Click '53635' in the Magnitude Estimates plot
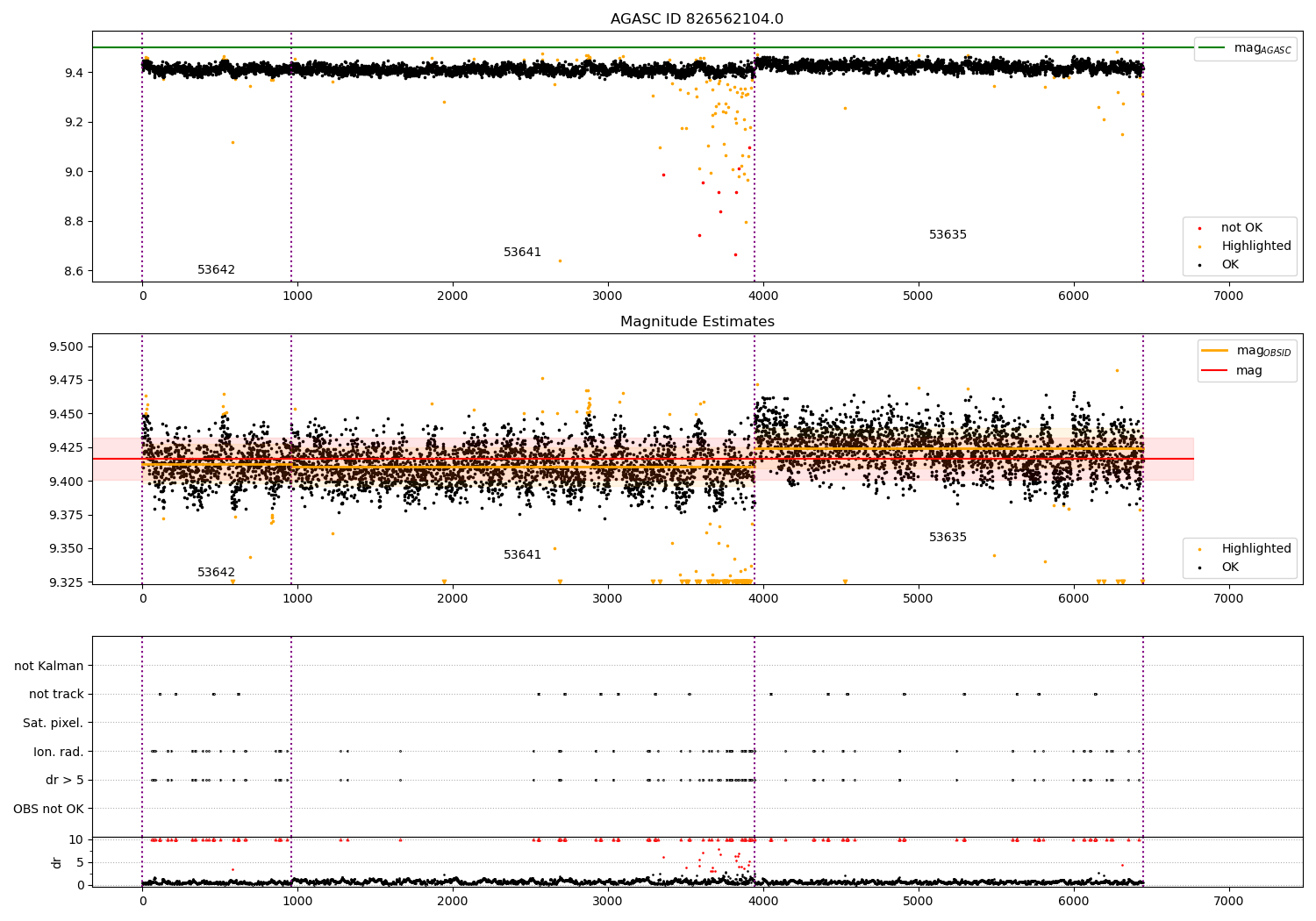 click(x=948, y=537)
